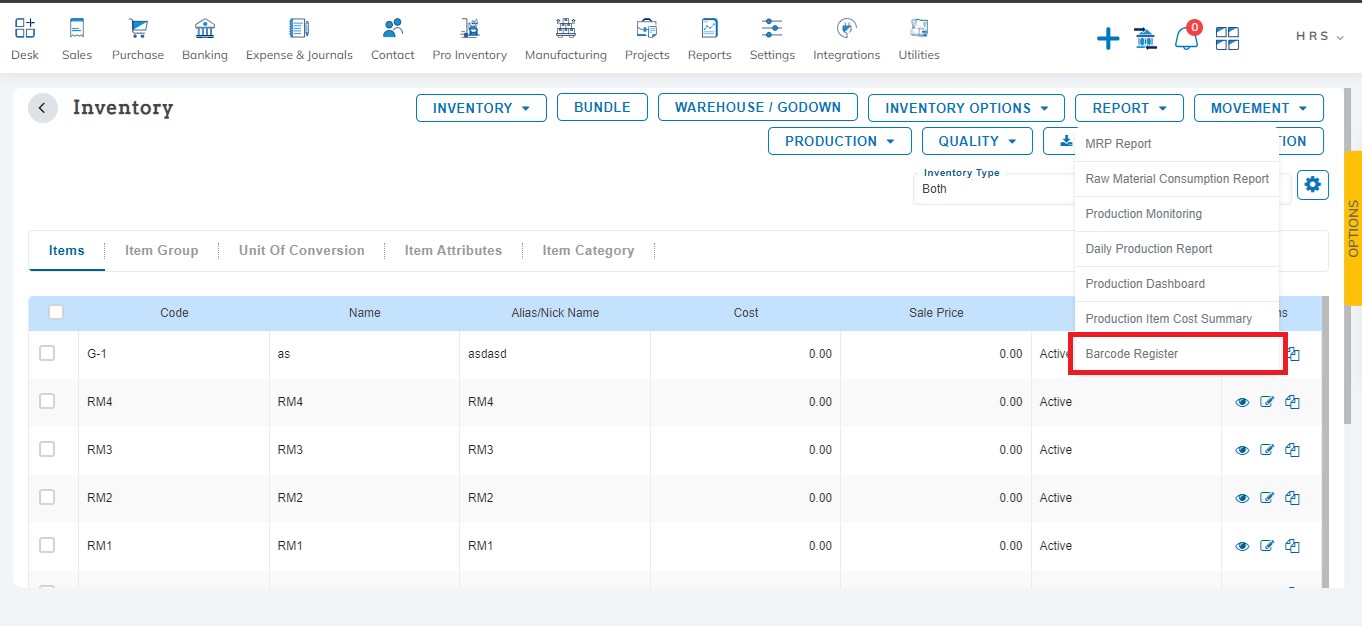Open the Contact module
This screenshot has width=1362, height=626.
point(393,40)
